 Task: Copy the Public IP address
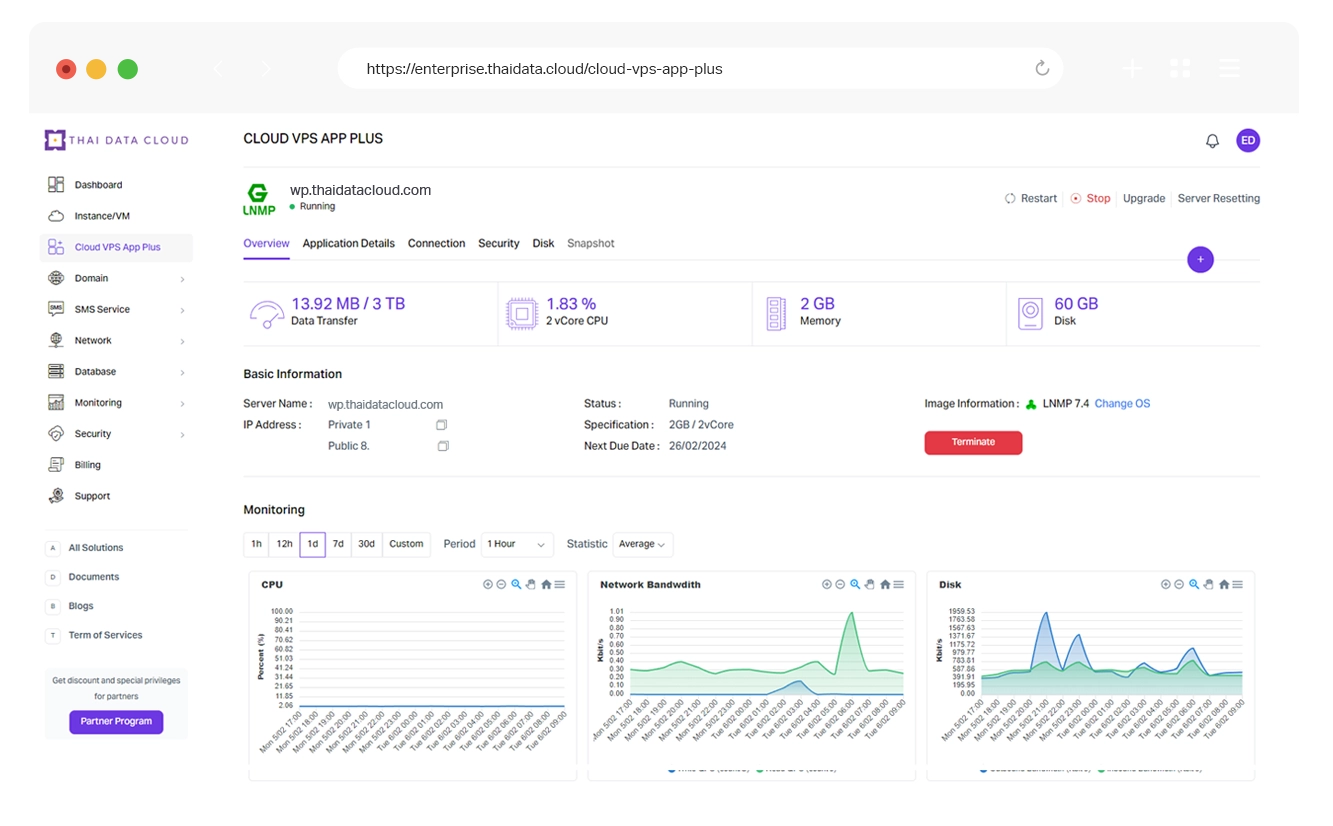point(443,446)
